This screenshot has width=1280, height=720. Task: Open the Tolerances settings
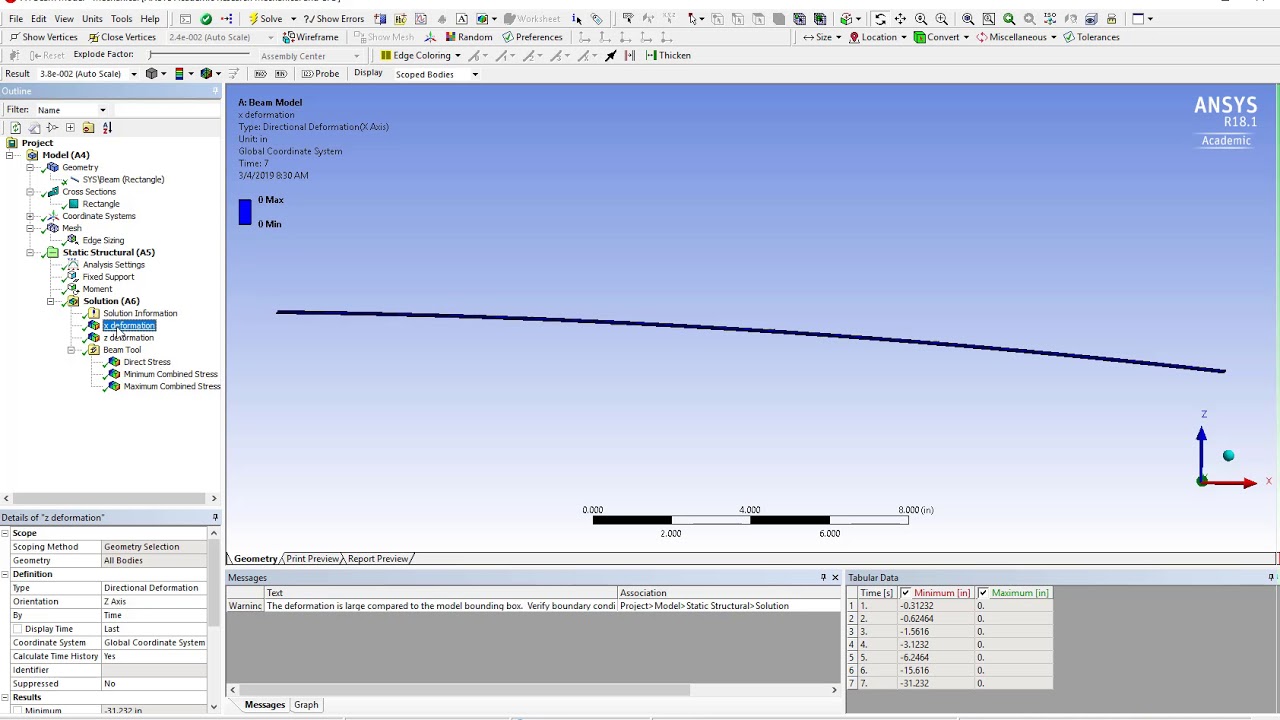(1091, 37)
